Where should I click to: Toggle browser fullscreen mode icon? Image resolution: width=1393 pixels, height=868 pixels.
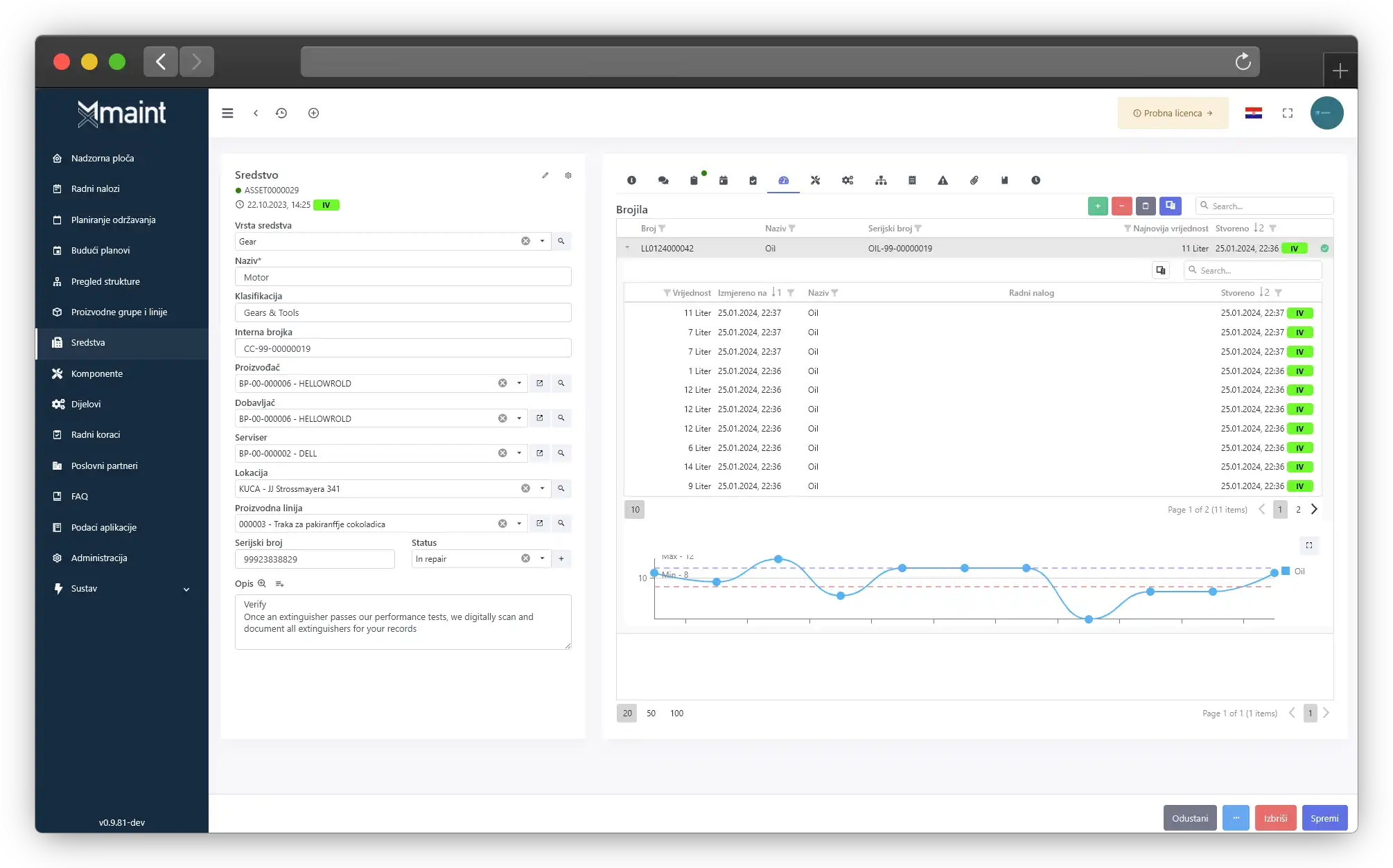coord(1288,113)
